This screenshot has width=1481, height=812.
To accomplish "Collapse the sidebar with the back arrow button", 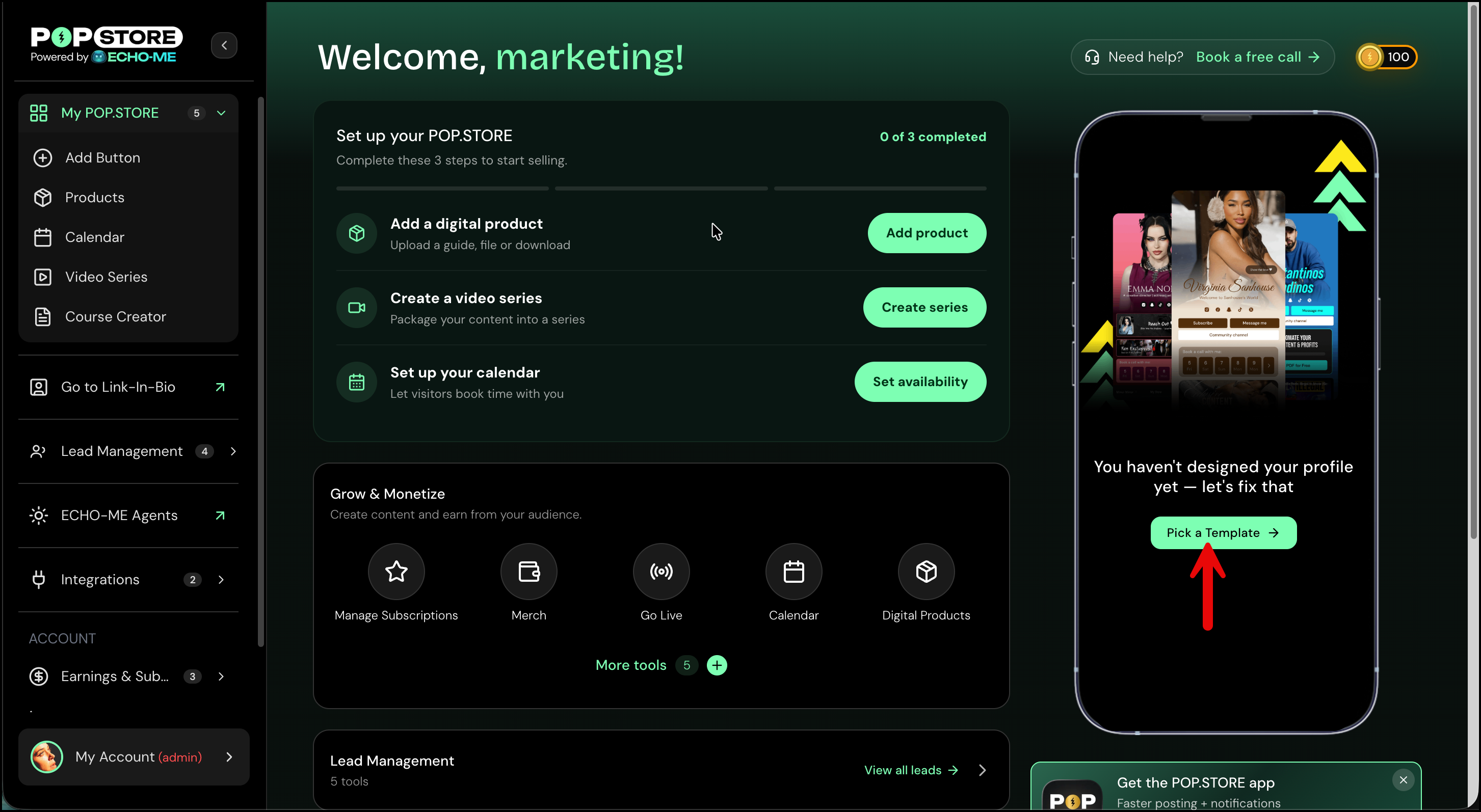I will click(224, 45).
